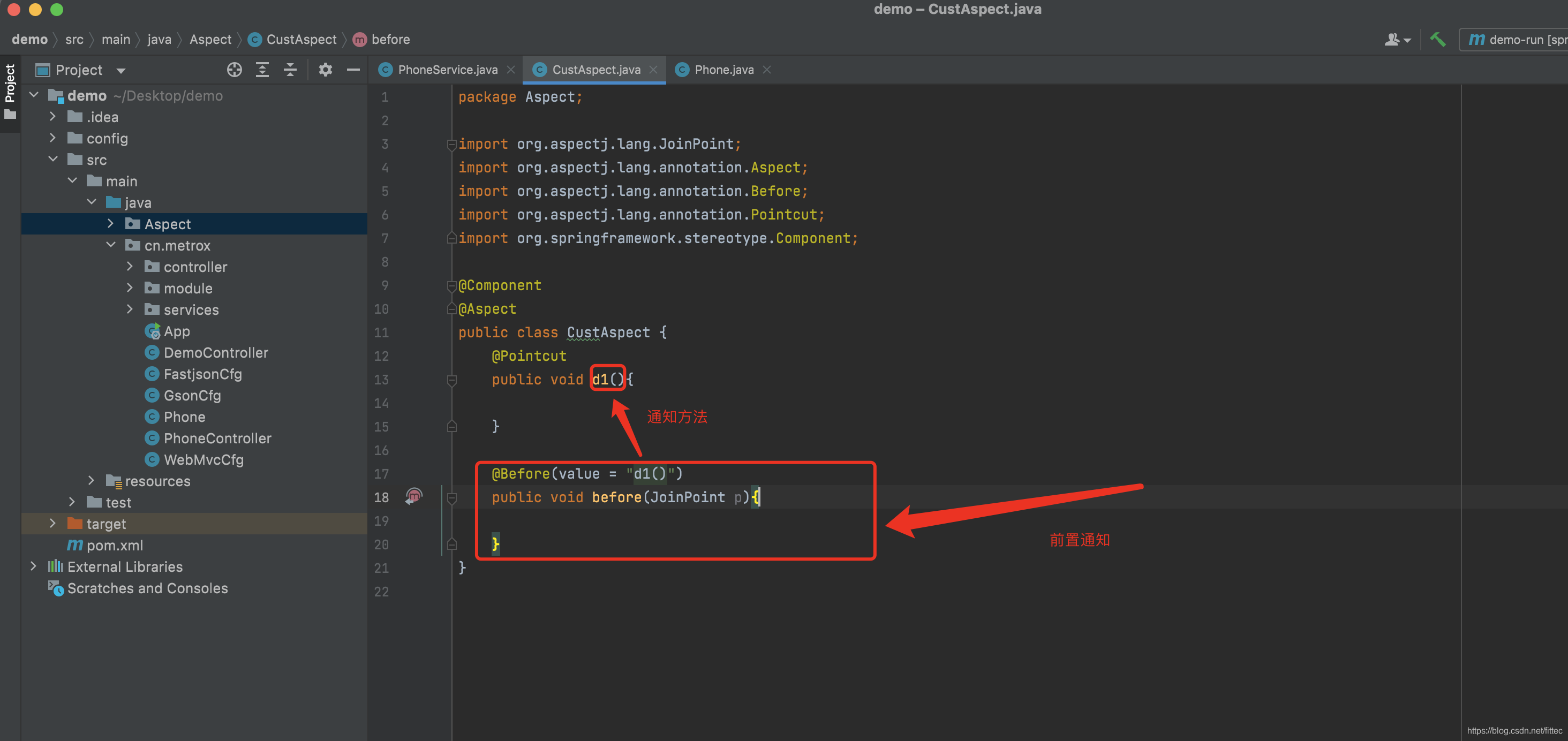Open the user account icon menu
This screenshot has height=741, width=1568.
pos(1398,40)
